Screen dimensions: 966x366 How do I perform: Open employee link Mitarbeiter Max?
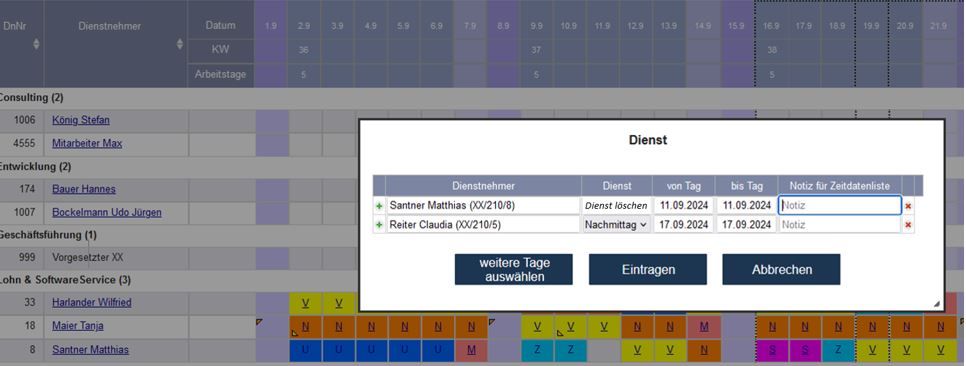[x=87, y=144]
